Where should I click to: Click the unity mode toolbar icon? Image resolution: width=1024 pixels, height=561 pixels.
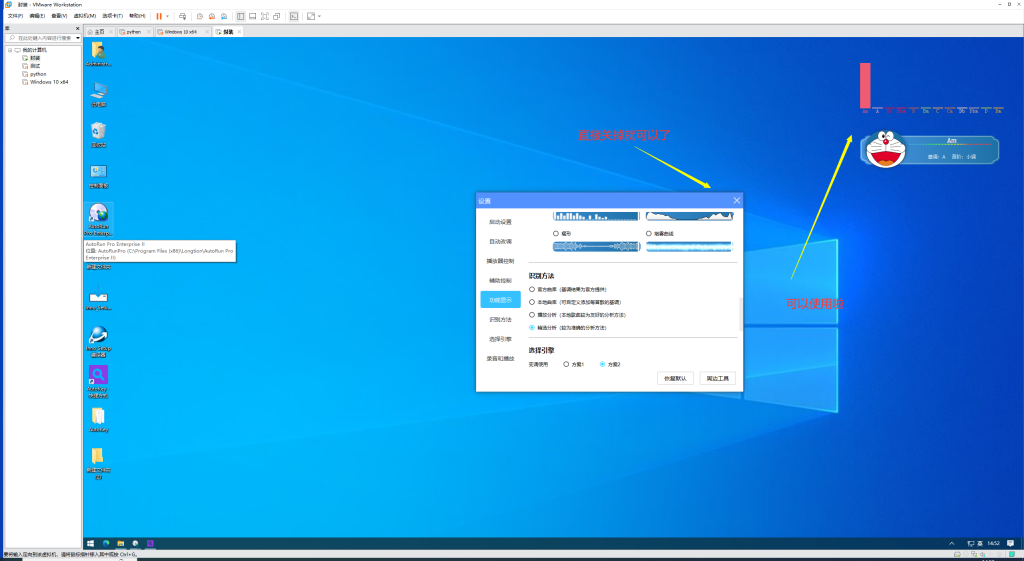[x=276, y=16]
